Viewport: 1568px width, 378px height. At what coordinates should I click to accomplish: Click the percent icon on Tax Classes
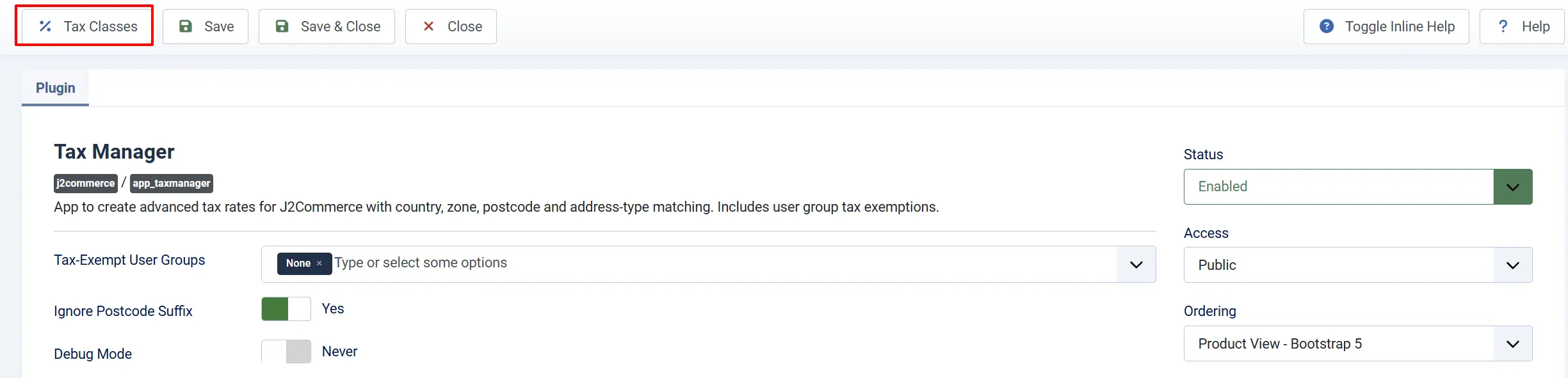45,26
